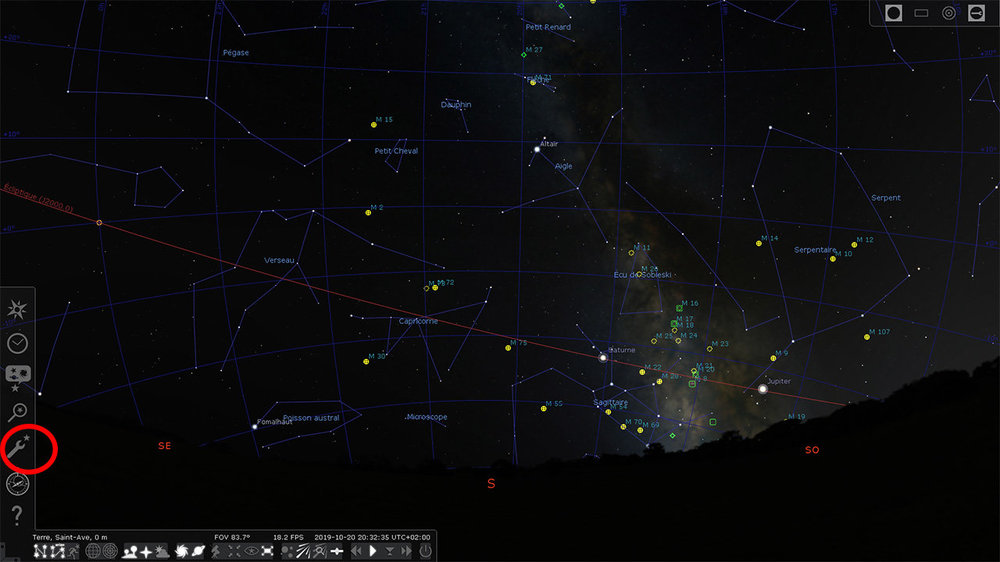The height and width of the screenshot is (562, 1000).
Task: Toggle ocular view circle icon
Action: (893, 13)
